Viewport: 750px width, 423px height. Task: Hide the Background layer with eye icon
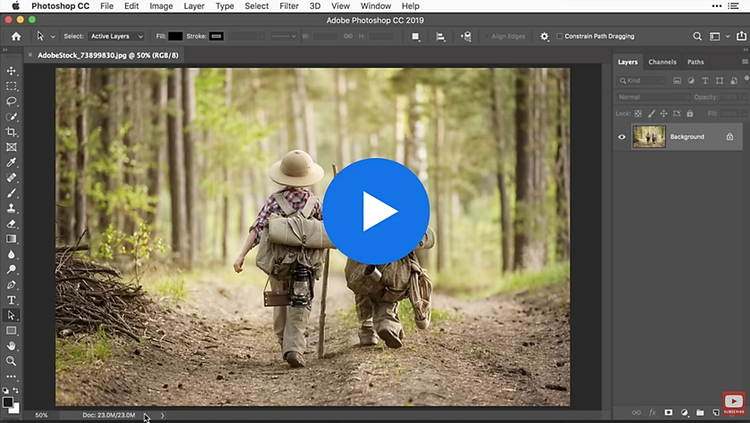(x=622, y=137)
